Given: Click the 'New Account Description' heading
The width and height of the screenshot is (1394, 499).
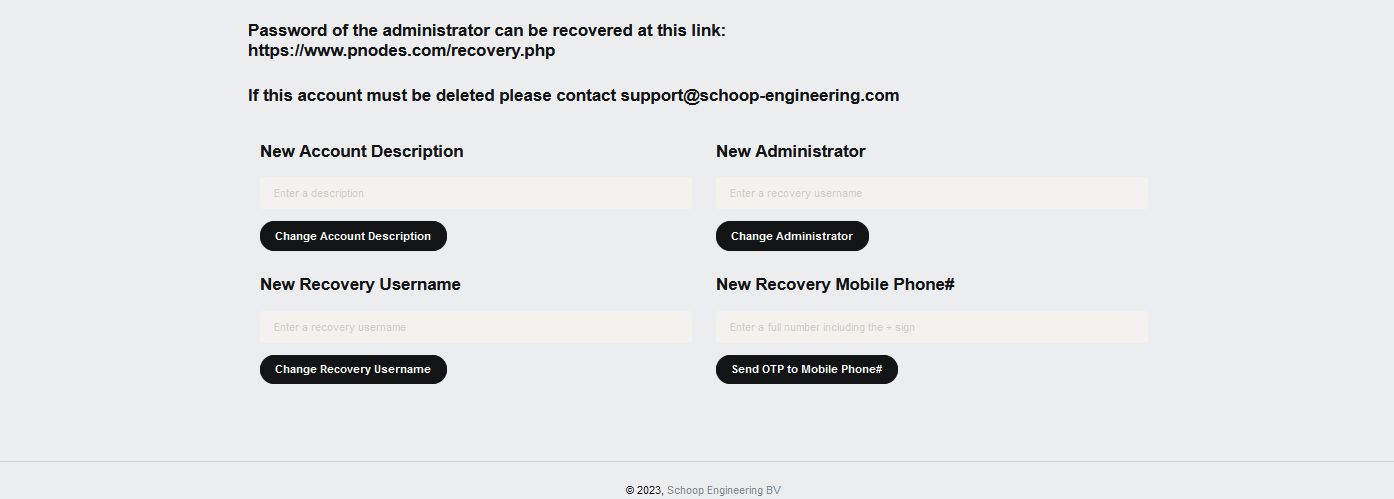Looking at the screenshot, I should click(361, 151).
